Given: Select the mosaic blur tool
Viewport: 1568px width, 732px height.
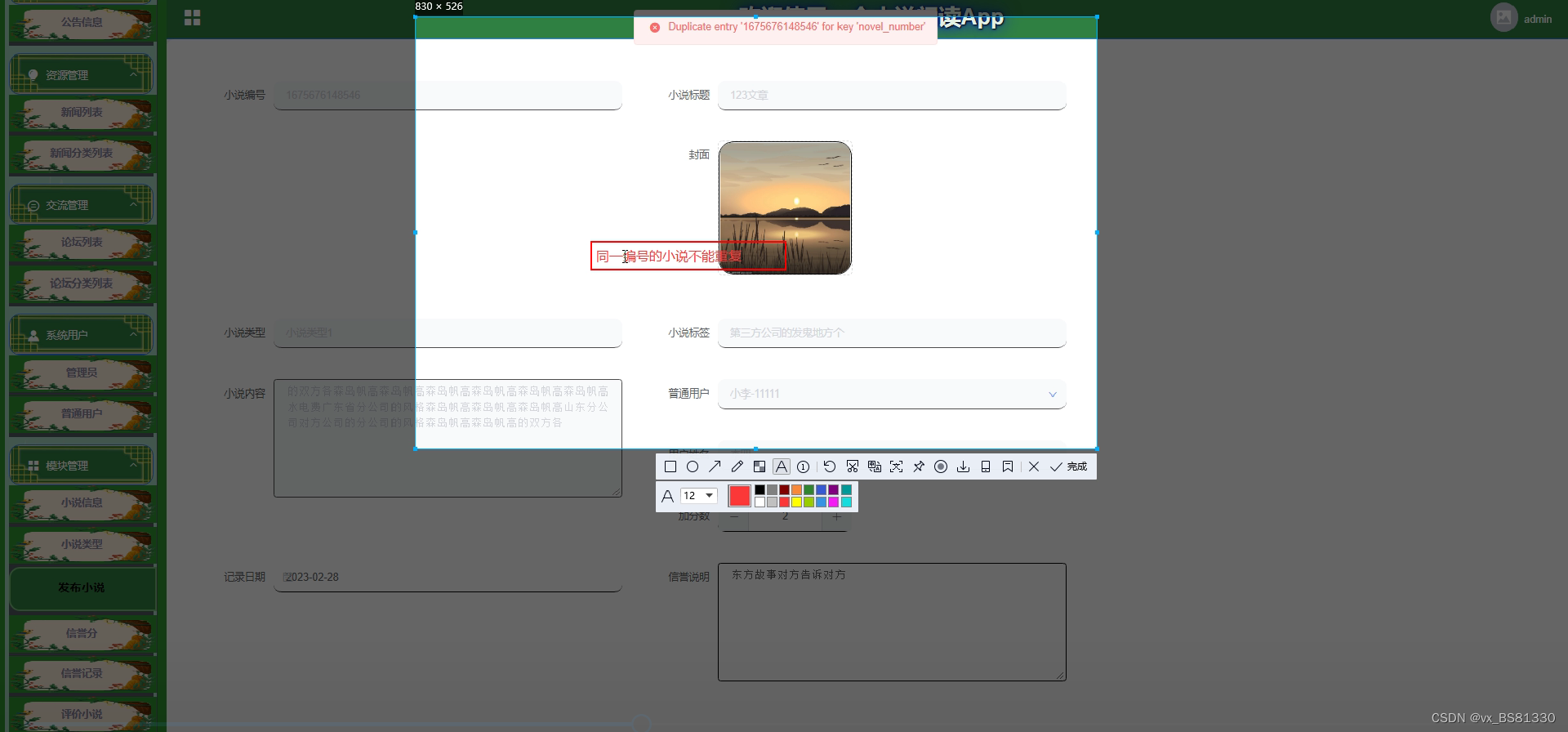Looking at the screenshot, I should coord(759,466).
